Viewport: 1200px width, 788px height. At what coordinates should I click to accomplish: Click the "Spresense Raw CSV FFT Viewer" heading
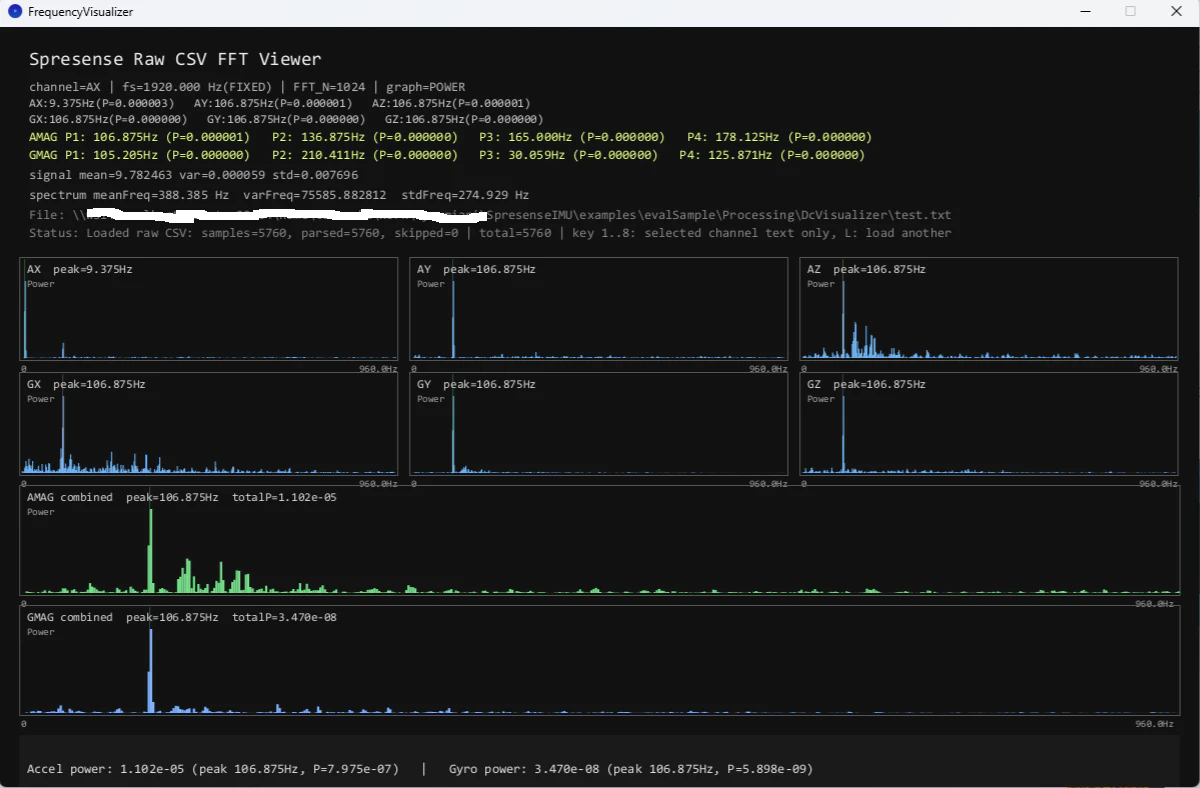click(x=175, y=59)
